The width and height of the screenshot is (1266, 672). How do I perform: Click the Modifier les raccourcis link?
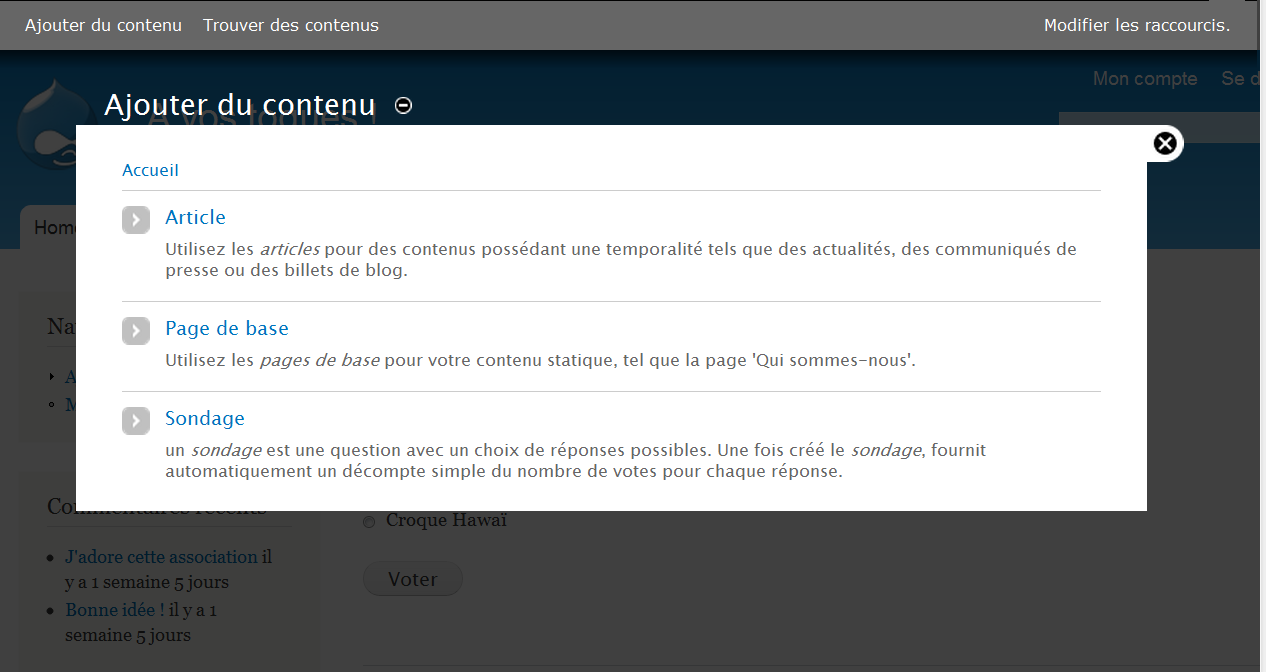(x=1137, y=25)
